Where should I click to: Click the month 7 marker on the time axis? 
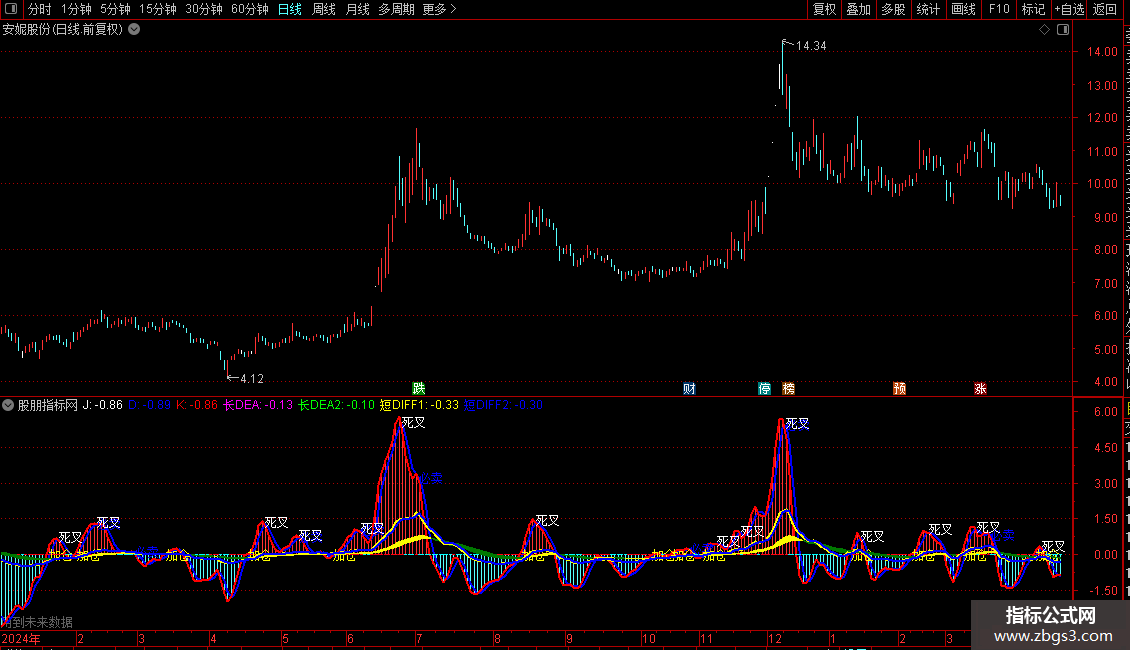click(419, 639)
